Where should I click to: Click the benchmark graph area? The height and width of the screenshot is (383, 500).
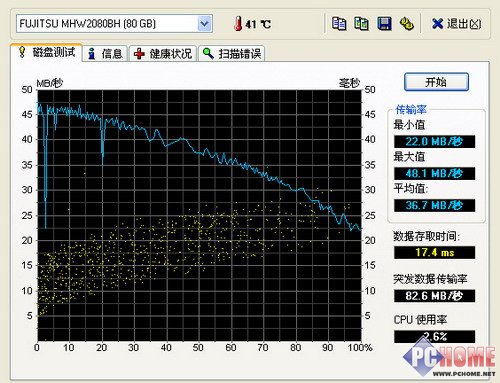[199, 215]
